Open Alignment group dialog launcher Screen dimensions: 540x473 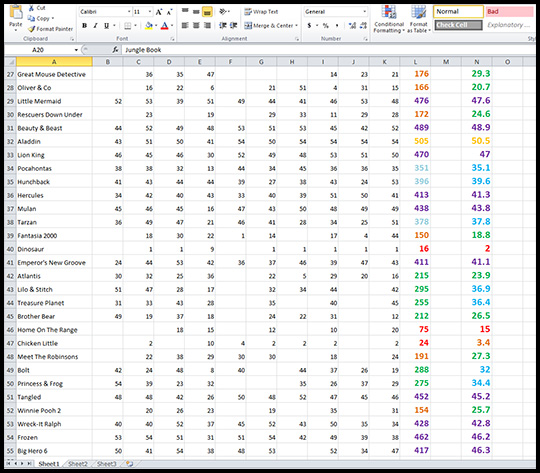click(297, 39)
